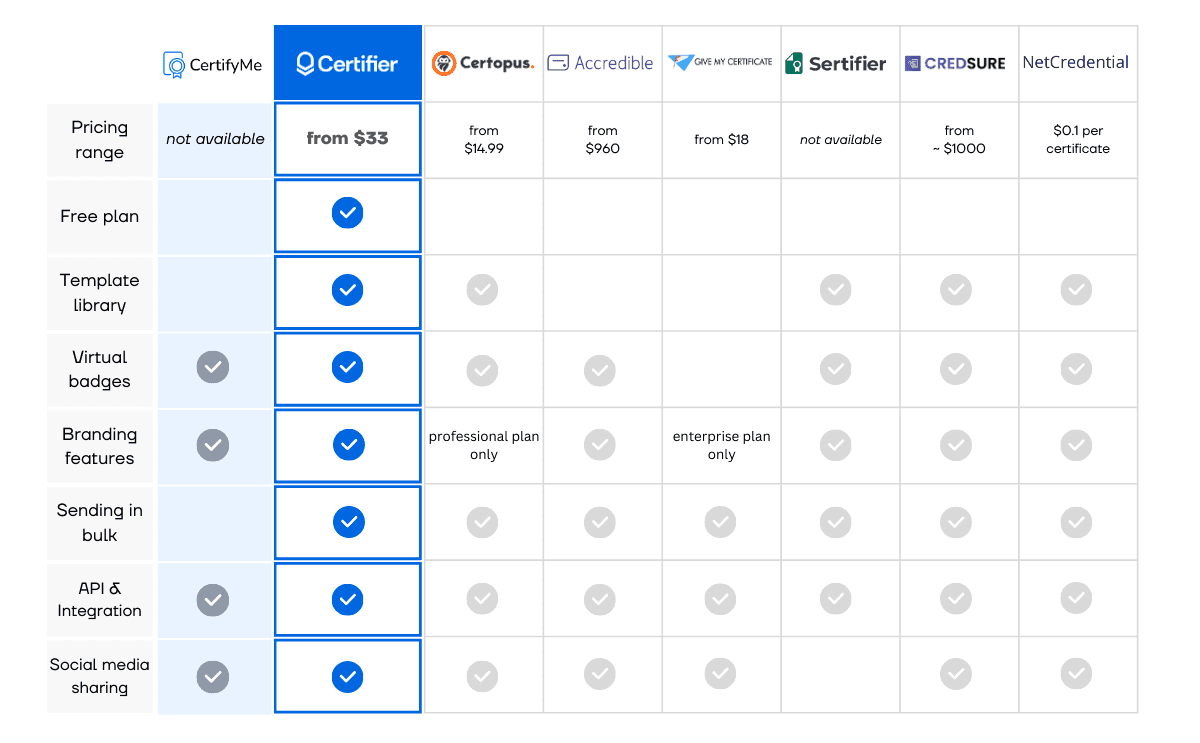Image resolution: width=1200 pixels, height=743 pixels.
Task: Click NetCredential Branding features checkmark
Action: [1076, 444]
